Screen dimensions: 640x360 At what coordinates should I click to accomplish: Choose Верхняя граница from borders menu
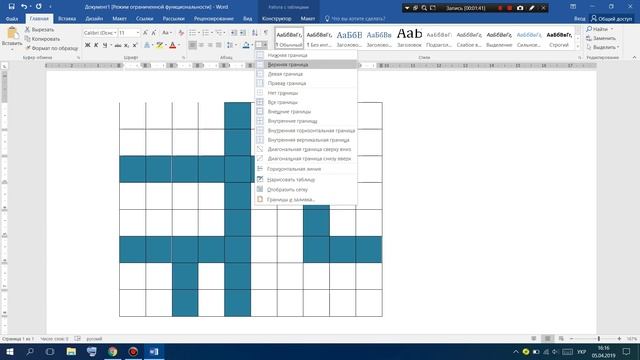tap(306, 64)
